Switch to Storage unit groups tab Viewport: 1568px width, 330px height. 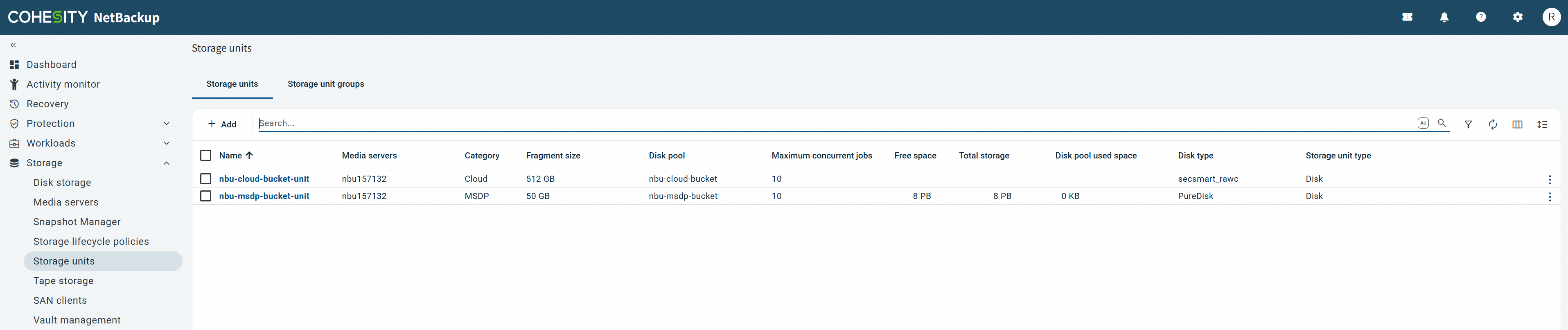pos(326,84)
